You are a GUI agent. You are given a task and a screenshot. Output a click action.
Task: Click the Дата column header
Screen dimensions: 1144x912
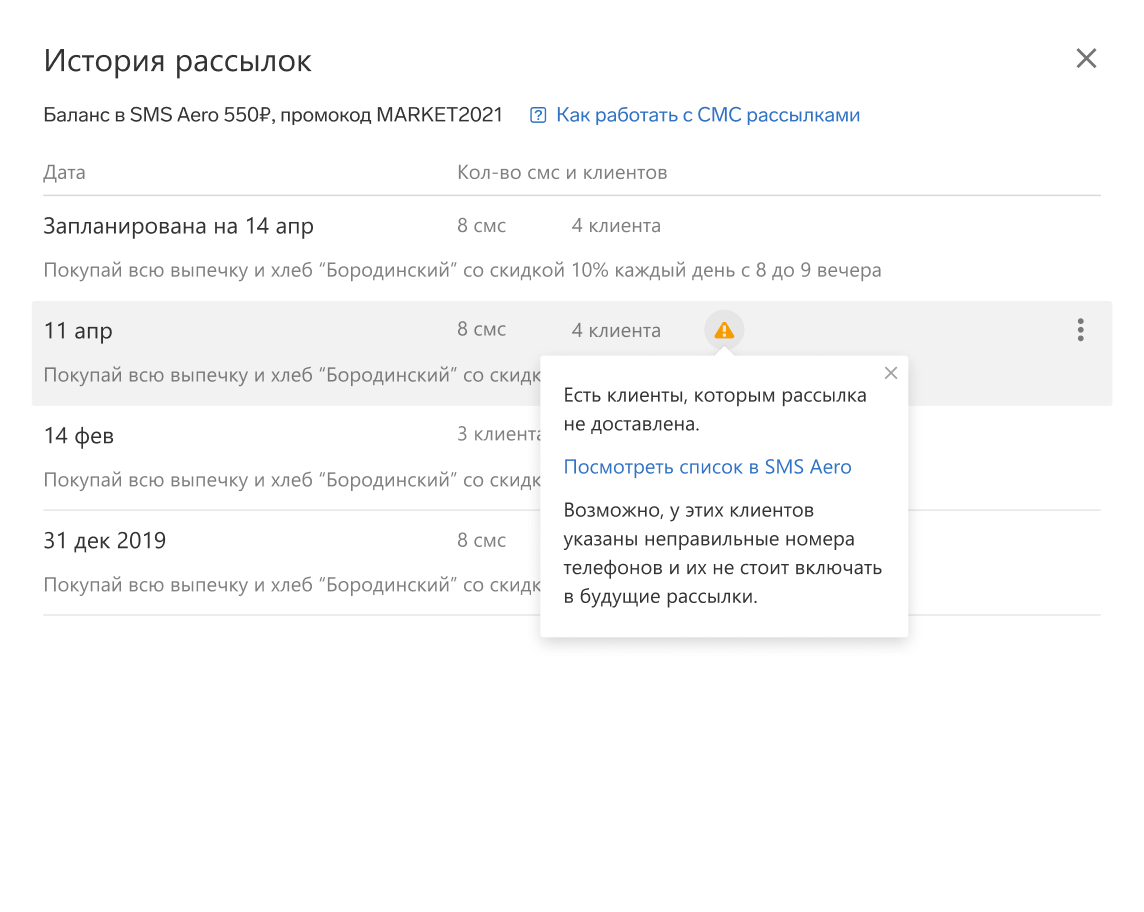point(64,173)
